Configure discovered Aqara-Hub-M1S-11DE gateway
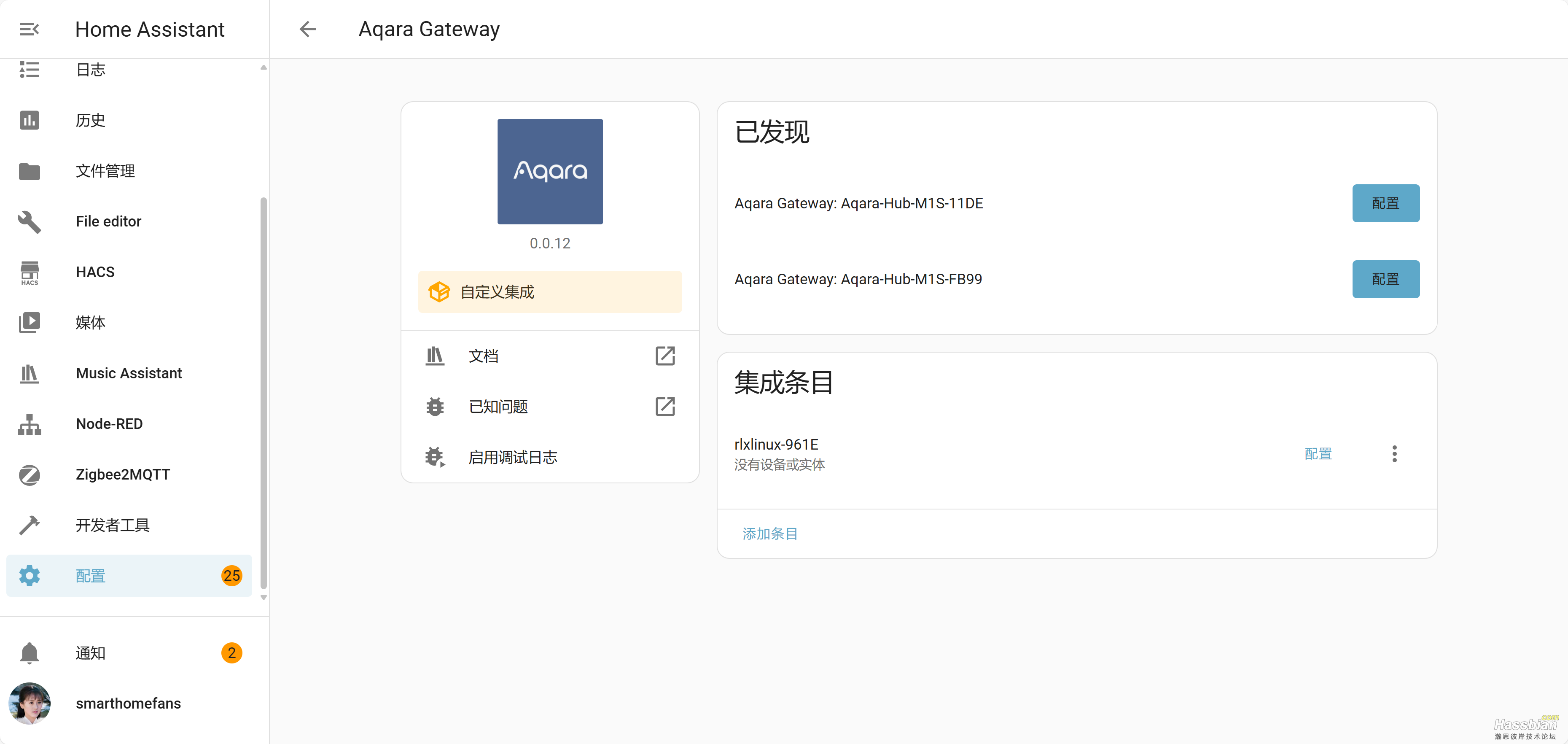 (1385, 203)
